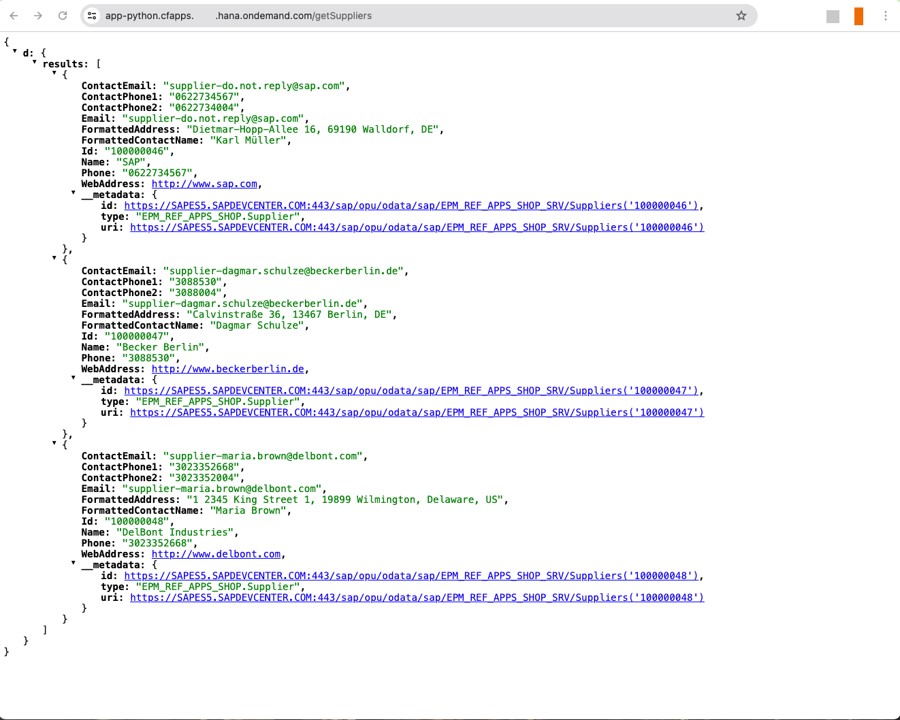Click the orange extension icon
This screenshot has width=900, height=720.
click(858, 15)
